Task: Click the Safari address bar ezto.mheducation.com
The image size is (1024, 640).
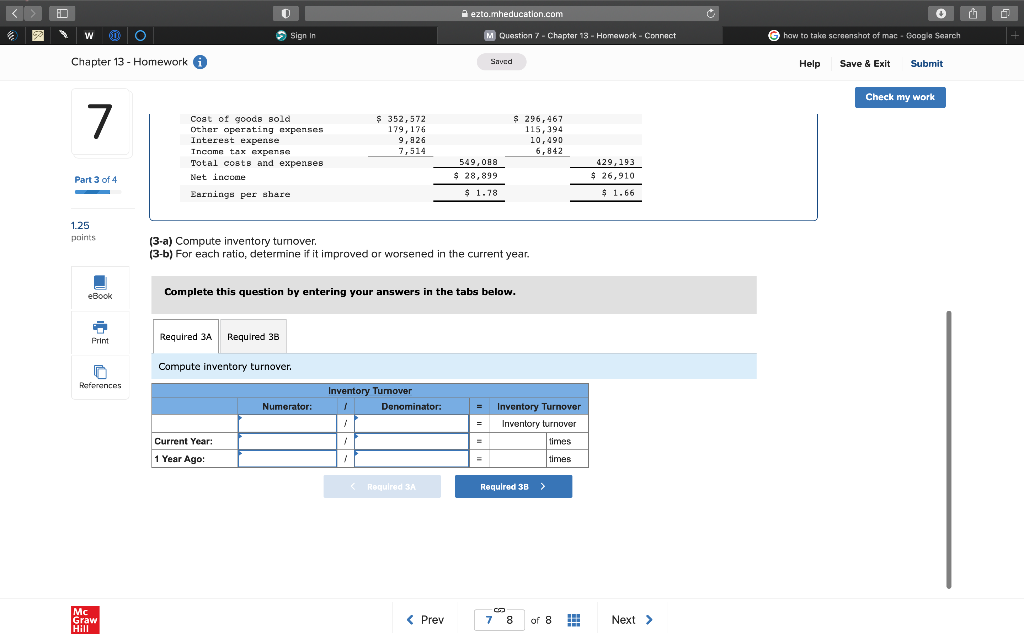Action: coord(511,13)
